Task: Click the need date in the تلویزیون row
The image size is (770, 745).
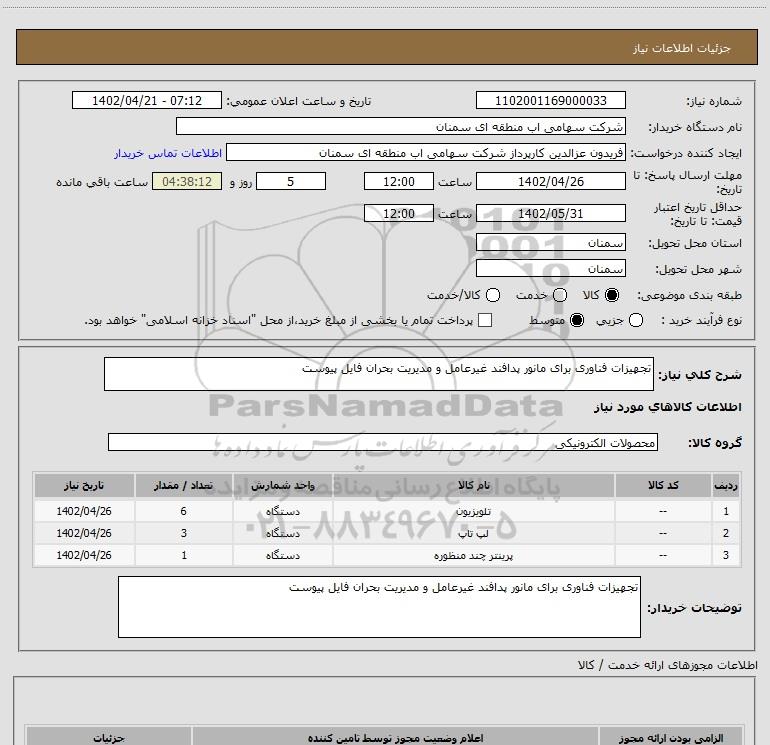Action: pos(84,511)
